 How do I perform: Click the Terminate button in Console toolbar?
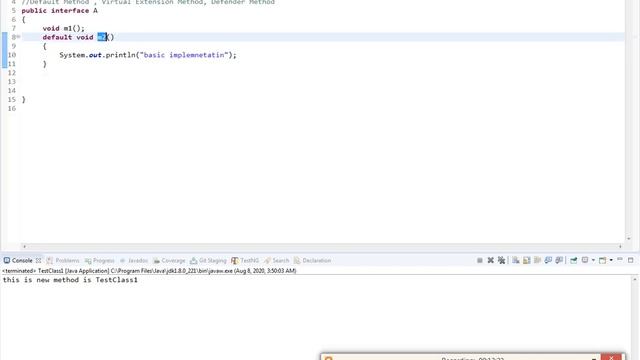480,260
